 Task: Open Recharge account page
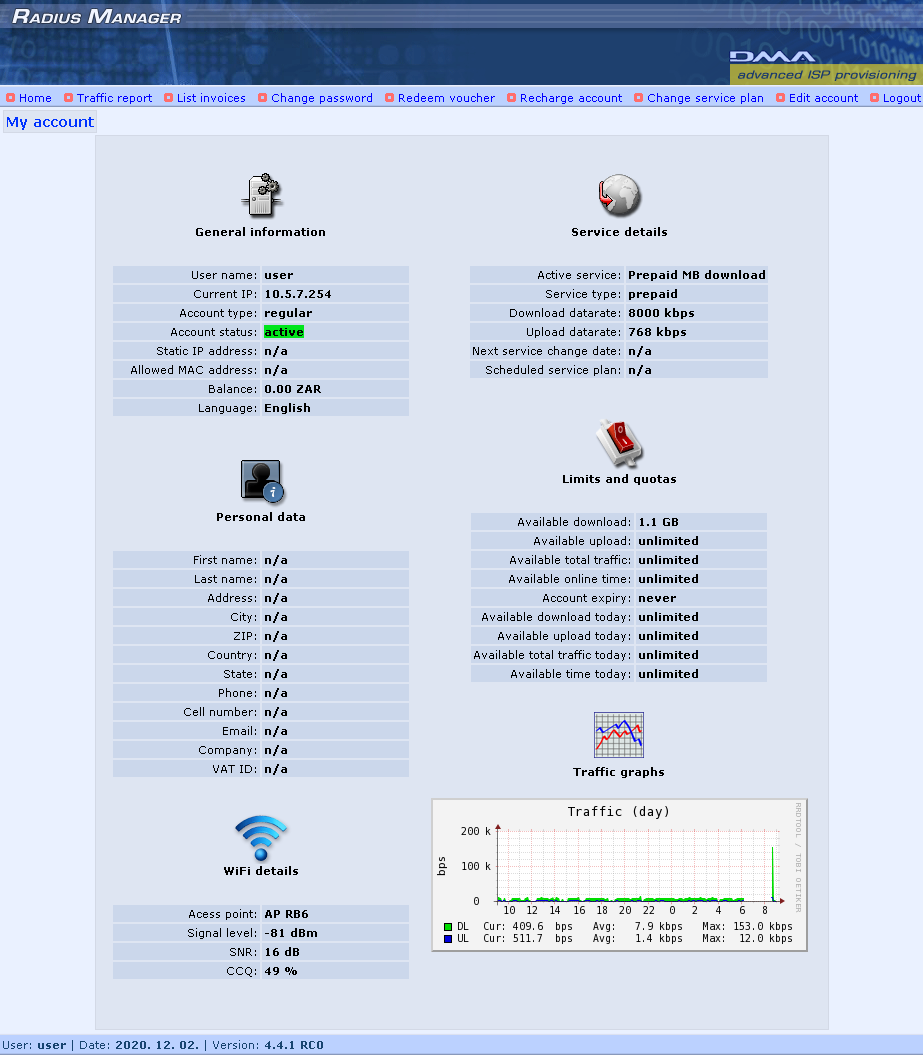point(570,98)
